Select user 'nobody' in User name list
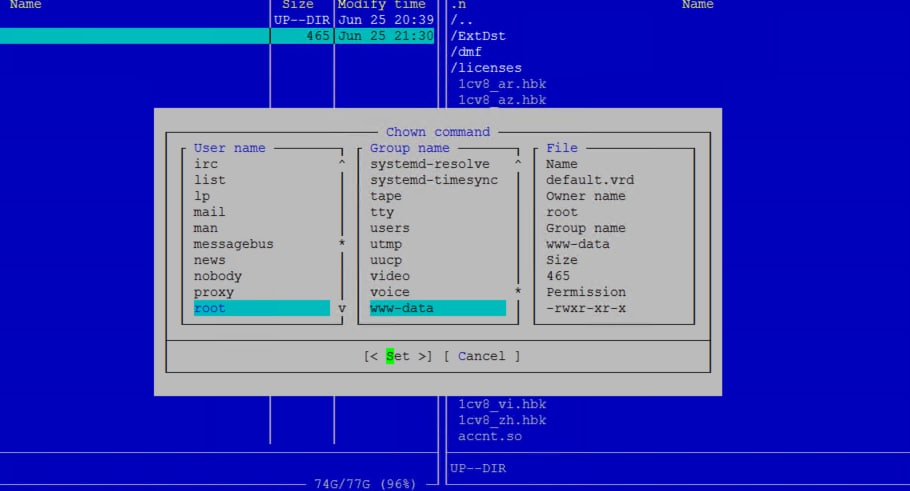This screenshot has width=910, height=491. point(218,276)
